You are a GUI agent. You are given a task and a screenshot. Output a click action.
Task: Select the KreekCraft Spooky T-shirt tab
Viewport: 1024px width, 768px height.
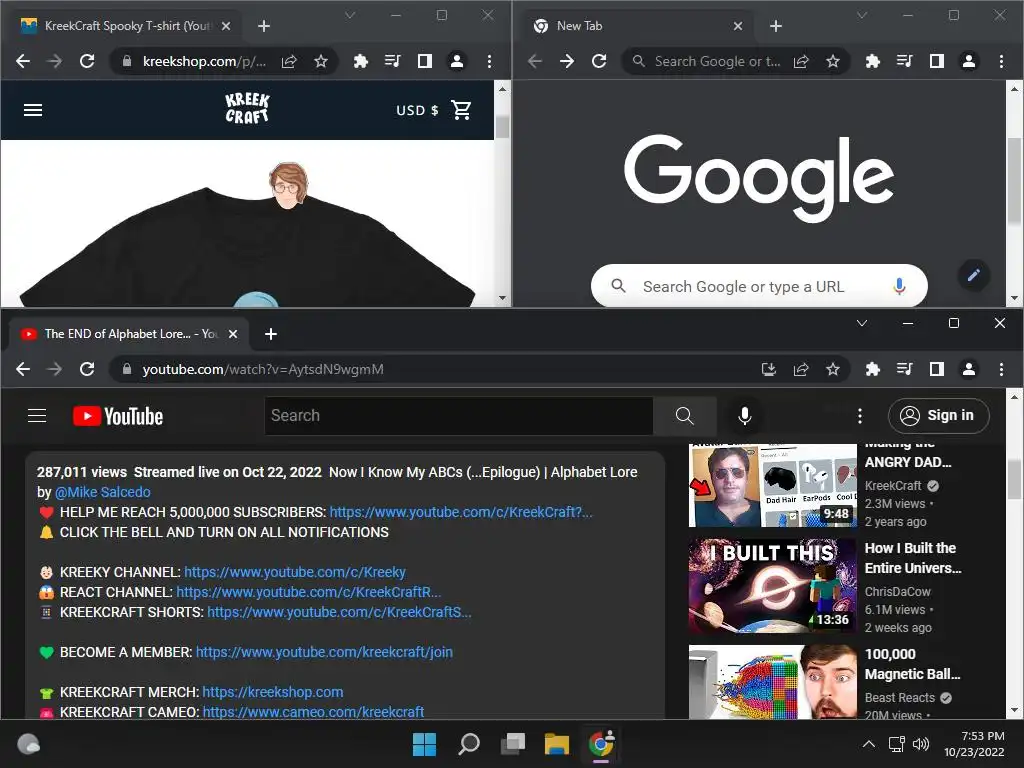(126, 26)
